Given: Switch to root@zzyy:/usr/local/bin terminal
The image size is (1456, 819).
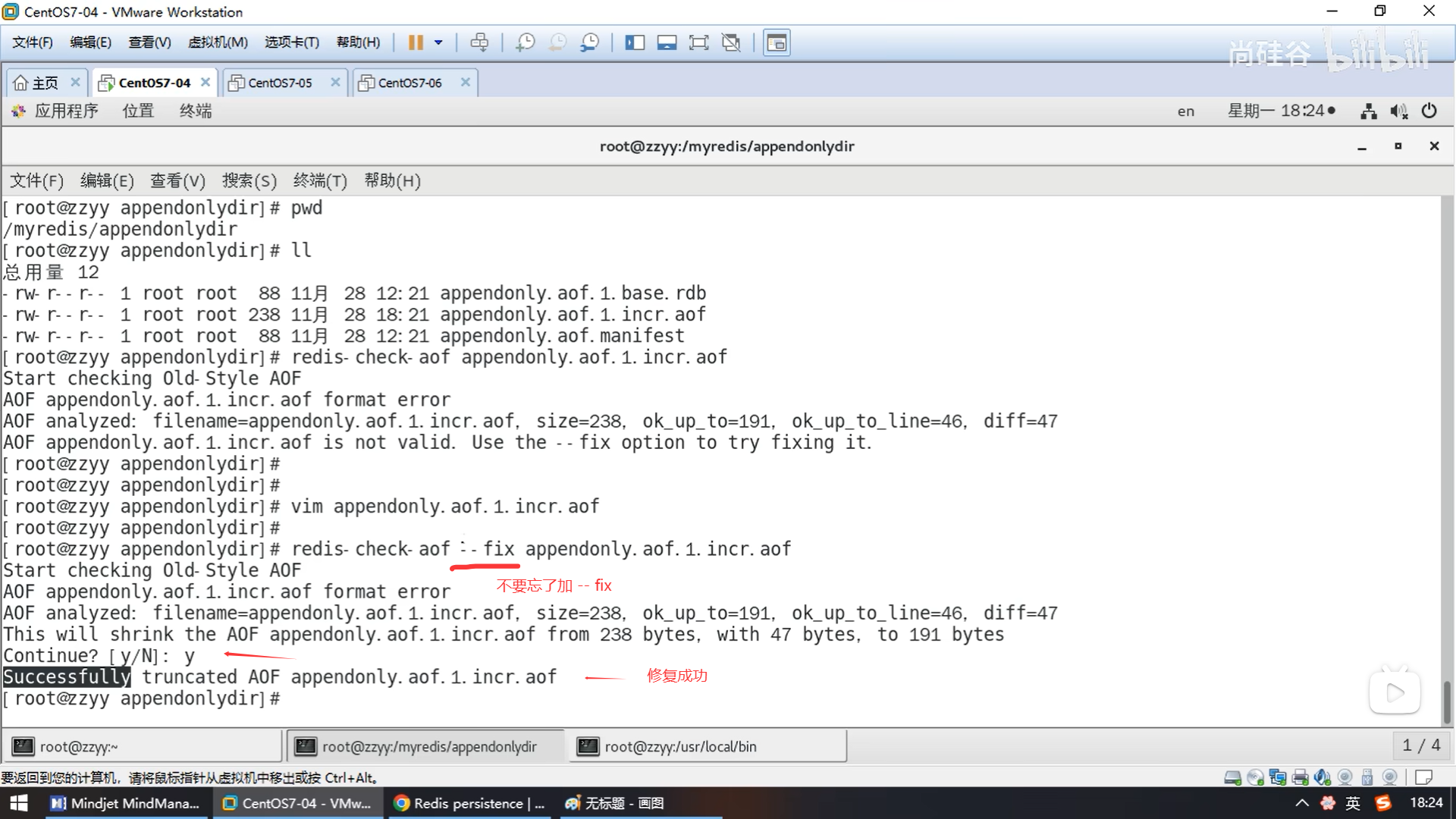Looking at the screenshot, I should [680, 747].
